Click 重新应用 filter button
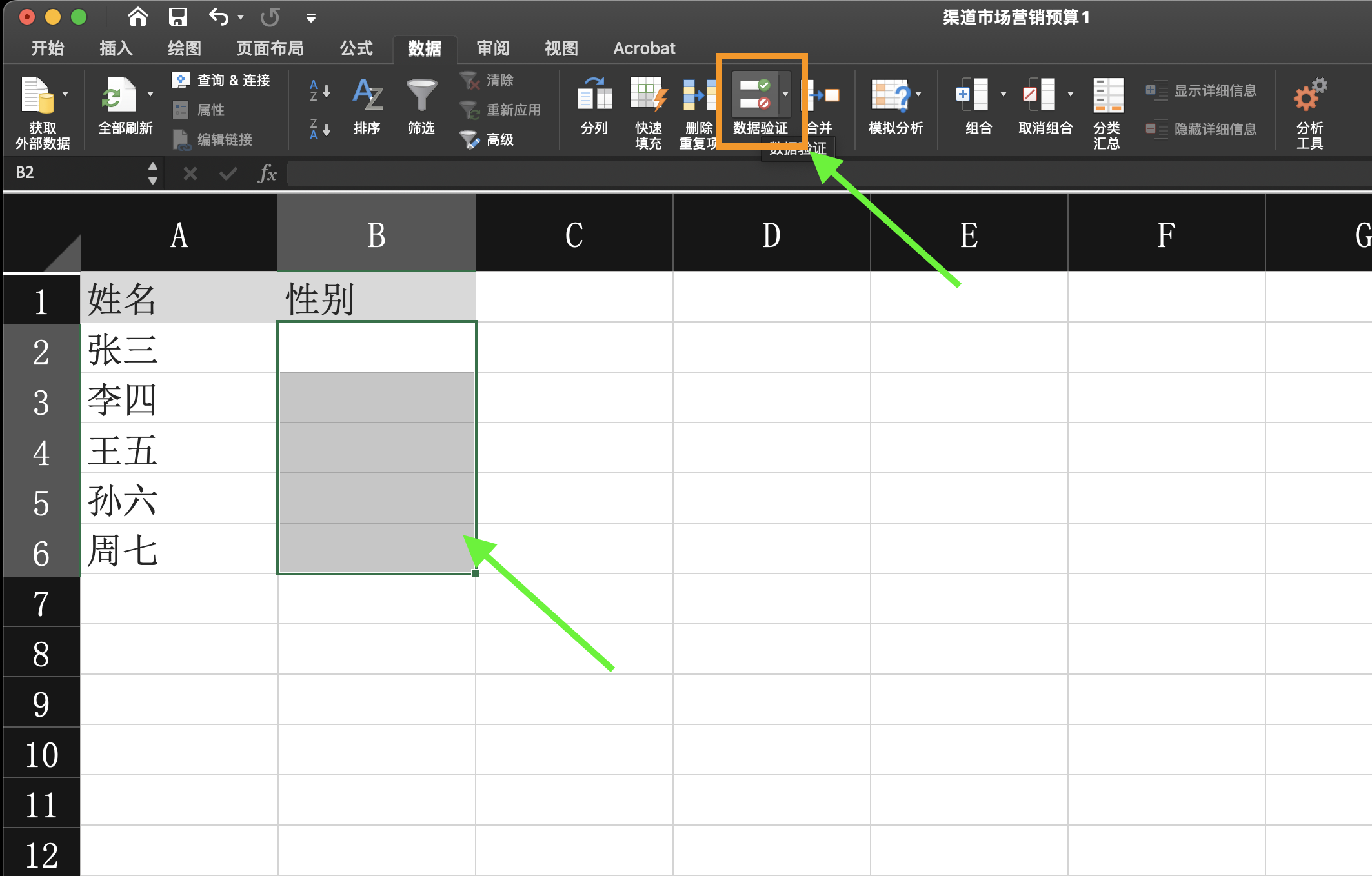 coord(501,110)
